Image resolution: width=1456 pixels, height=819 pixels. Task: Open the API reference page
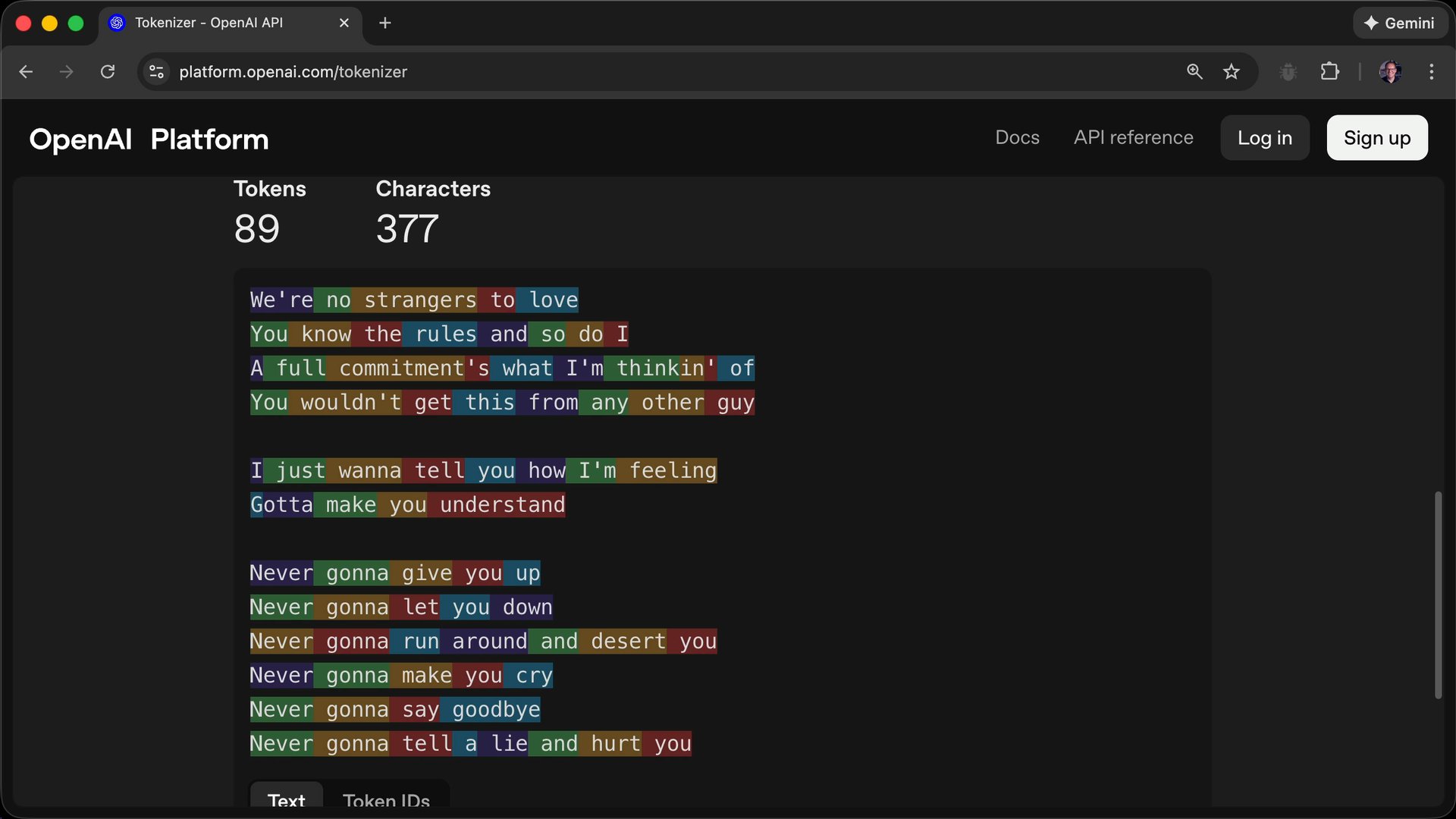1133,137
